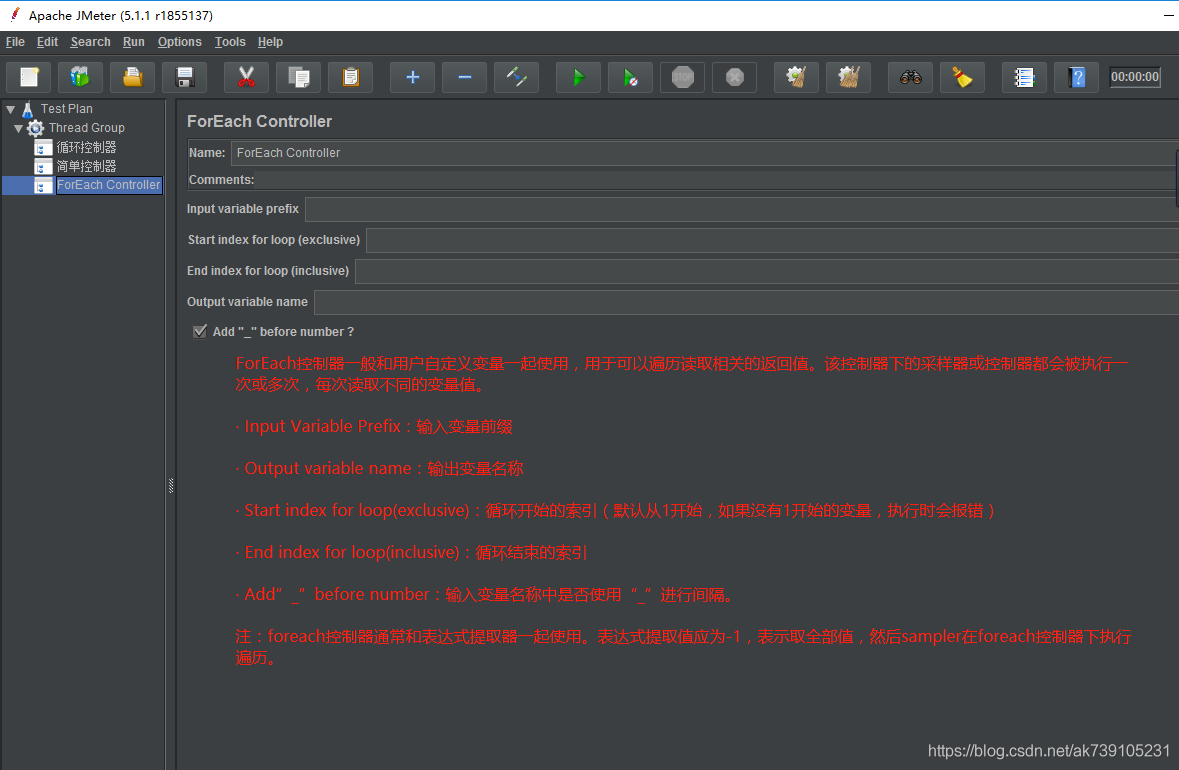Screen dimensions: 1179x770
Task: Start the test with green play icon
Action: (578, 77)
